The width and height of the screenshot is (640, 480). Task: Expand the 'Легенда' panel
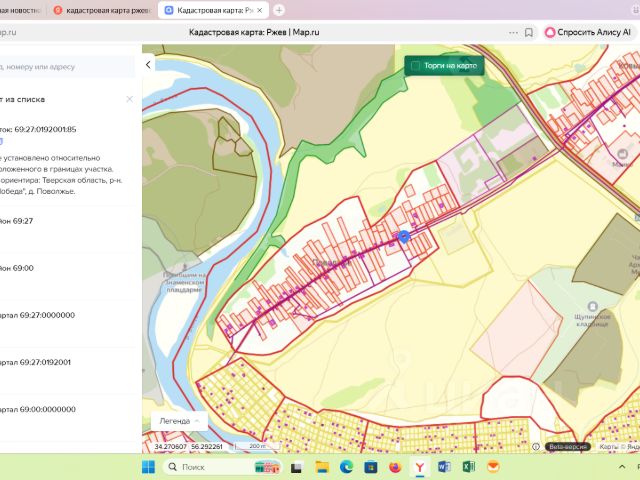pos(179,421)
